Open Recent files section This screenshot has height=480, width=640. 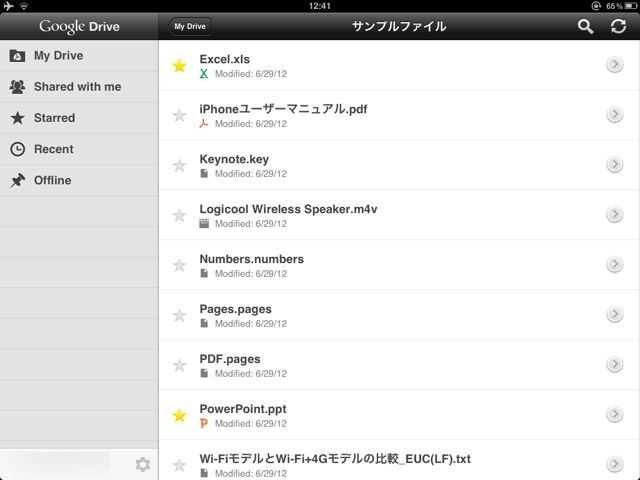point(79,149)
